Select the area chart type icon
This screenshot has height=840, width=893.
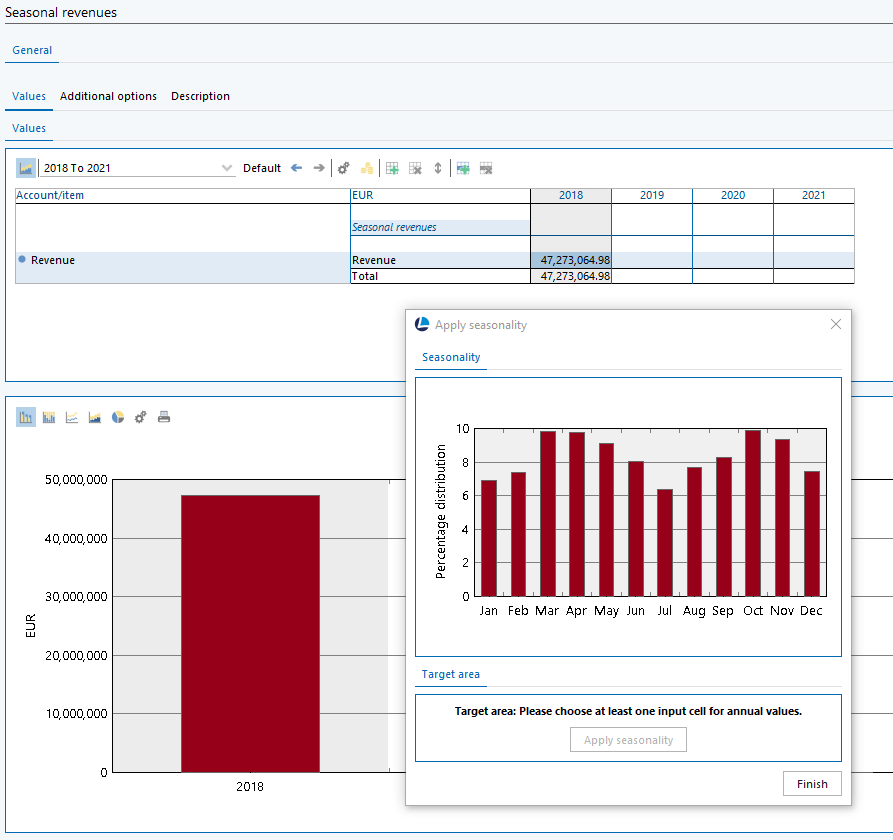click(95, 417)
